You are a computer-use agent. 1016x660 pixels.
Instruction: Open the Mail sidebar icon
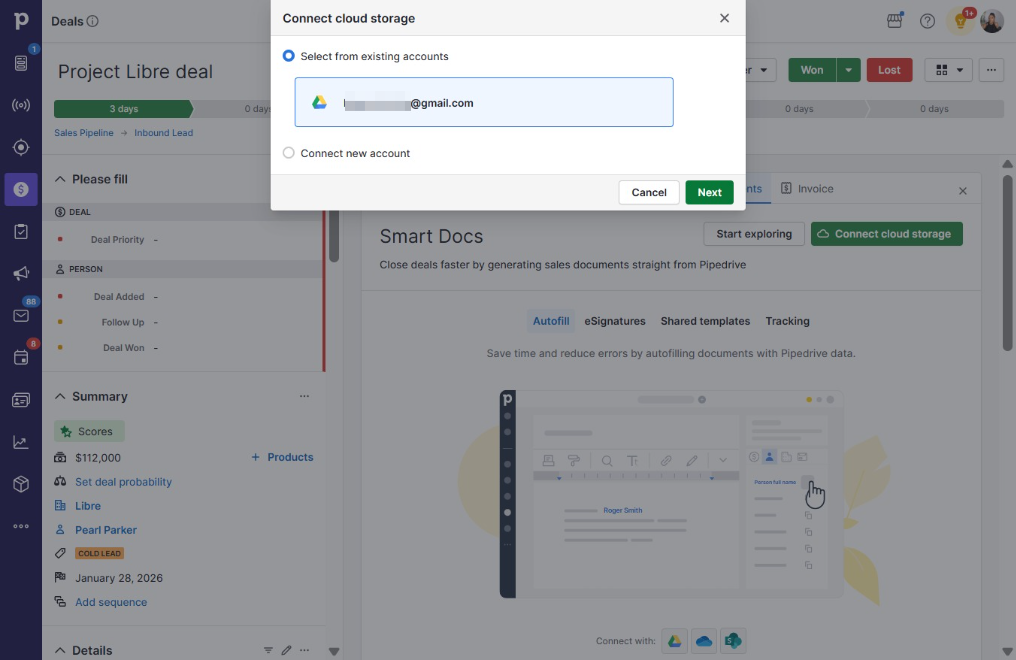pos(21,315)
